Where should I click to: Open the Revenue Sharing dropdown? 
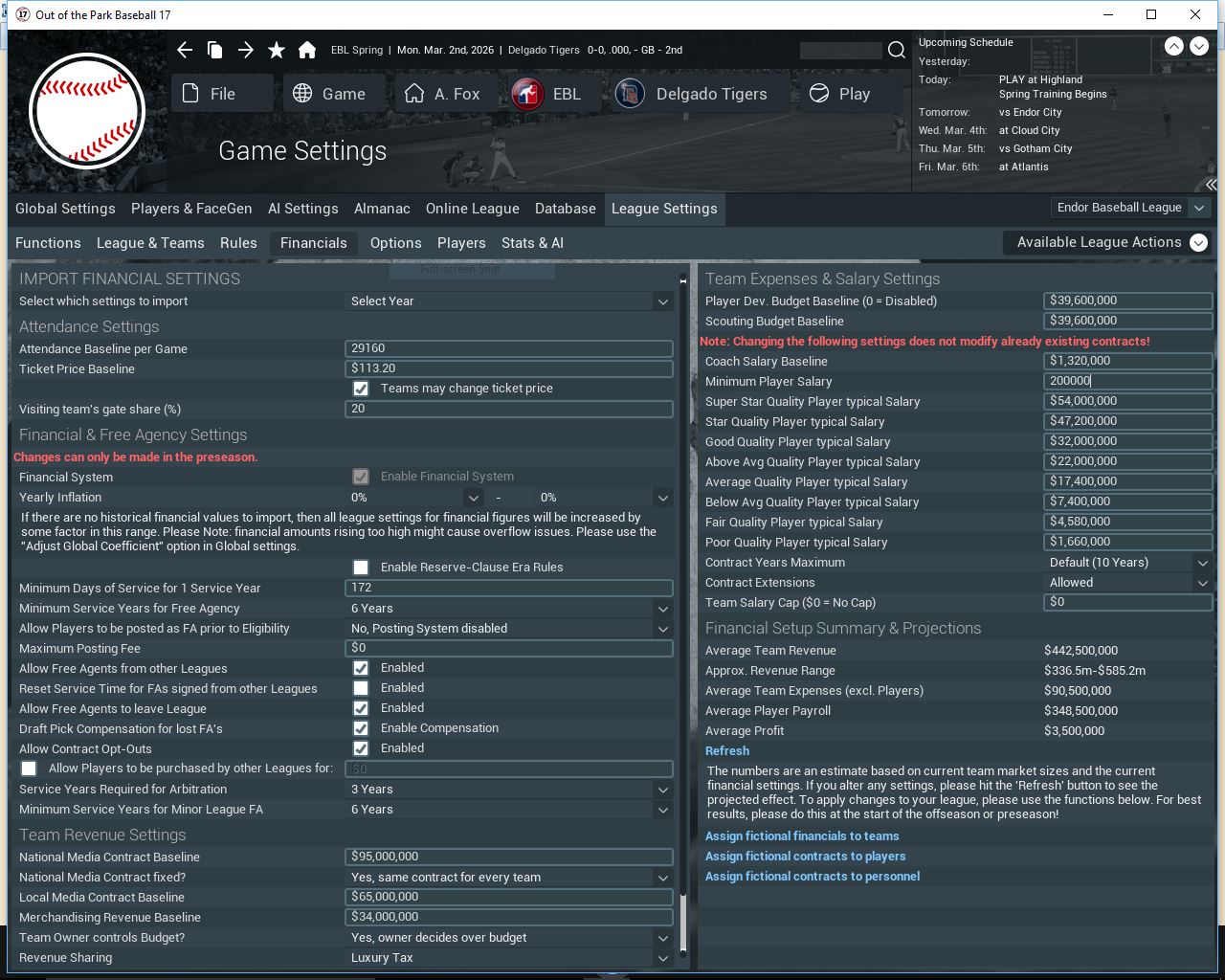508,958
